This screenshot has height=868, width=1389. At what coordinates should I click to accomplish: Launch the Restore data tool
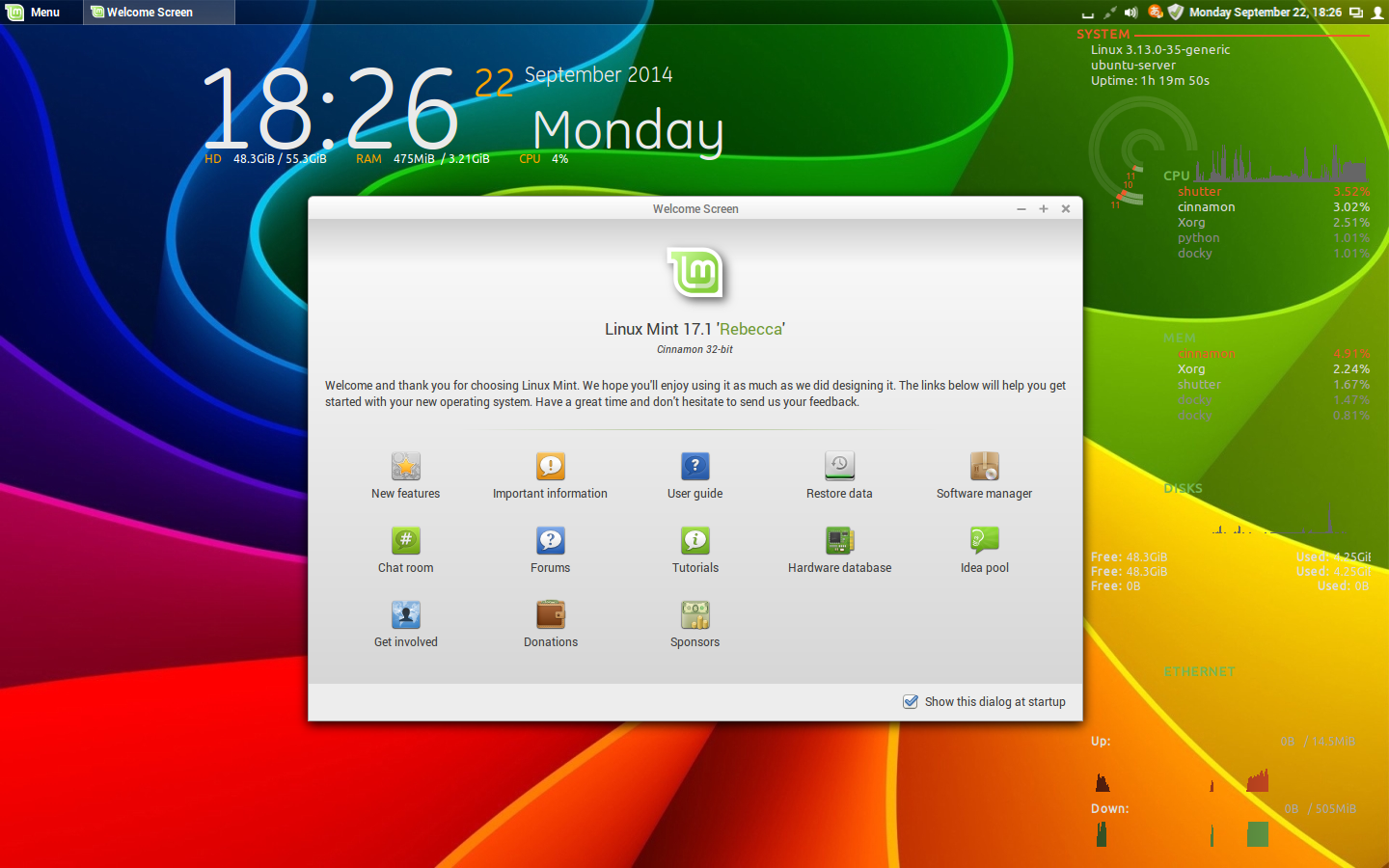point(839,467)
